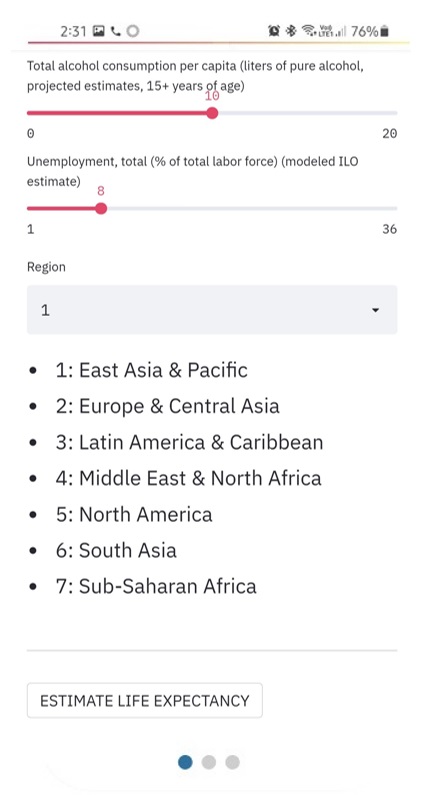Image resolution: width=427 pixels, height=795 pixels.
Task: Click the Estimate Life Expectancy button
Action: click(145, 700)
